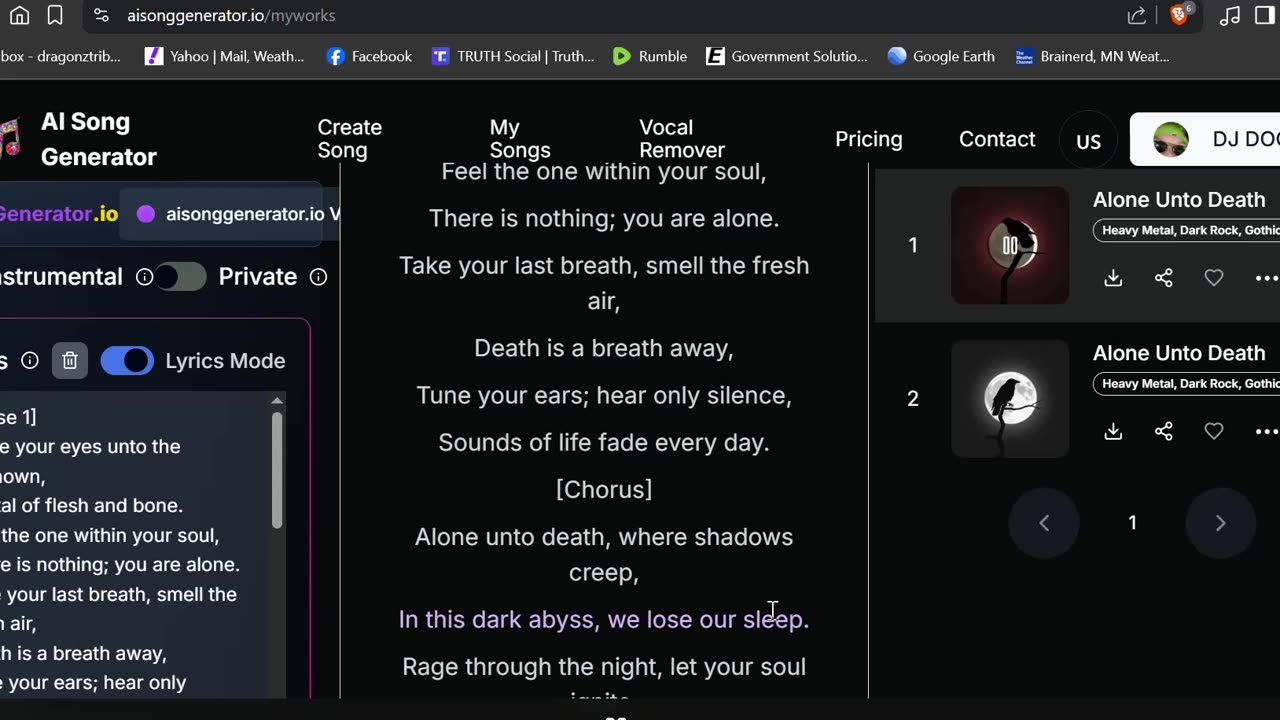This screenshot has height=720, width=1280.
Task: Open Rumble bookmark
Action: (x=650, y=56)
